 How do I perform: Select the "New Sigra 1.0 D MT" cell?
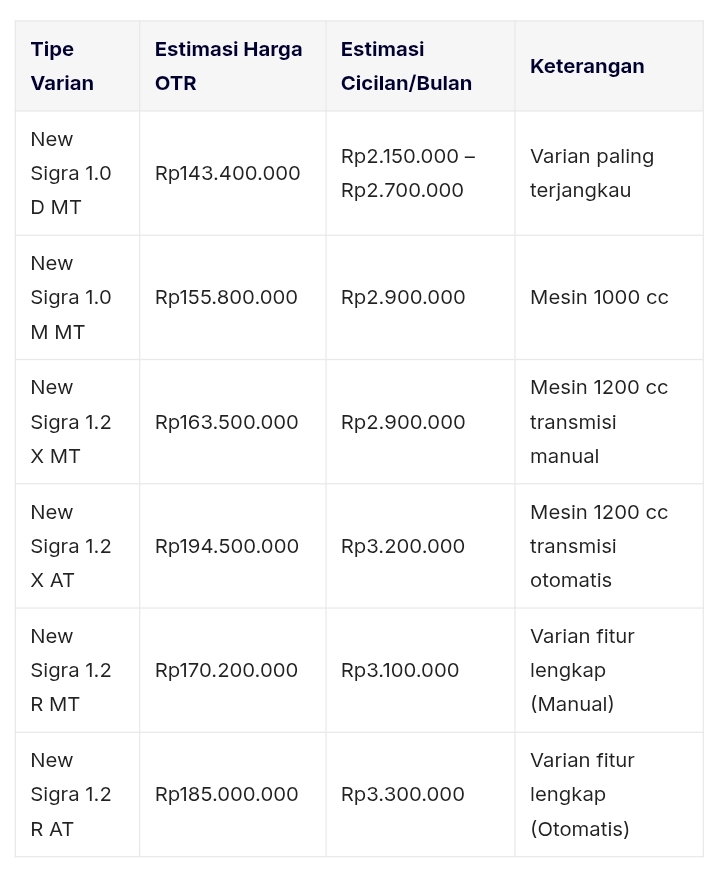point(71,173)
